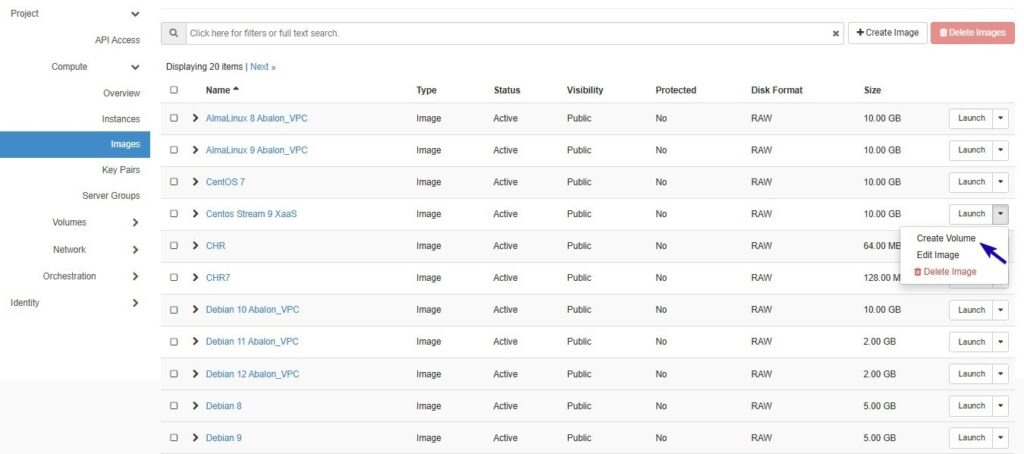
Task: Check the CentOS 7 row checkbox
Action: 174,182
